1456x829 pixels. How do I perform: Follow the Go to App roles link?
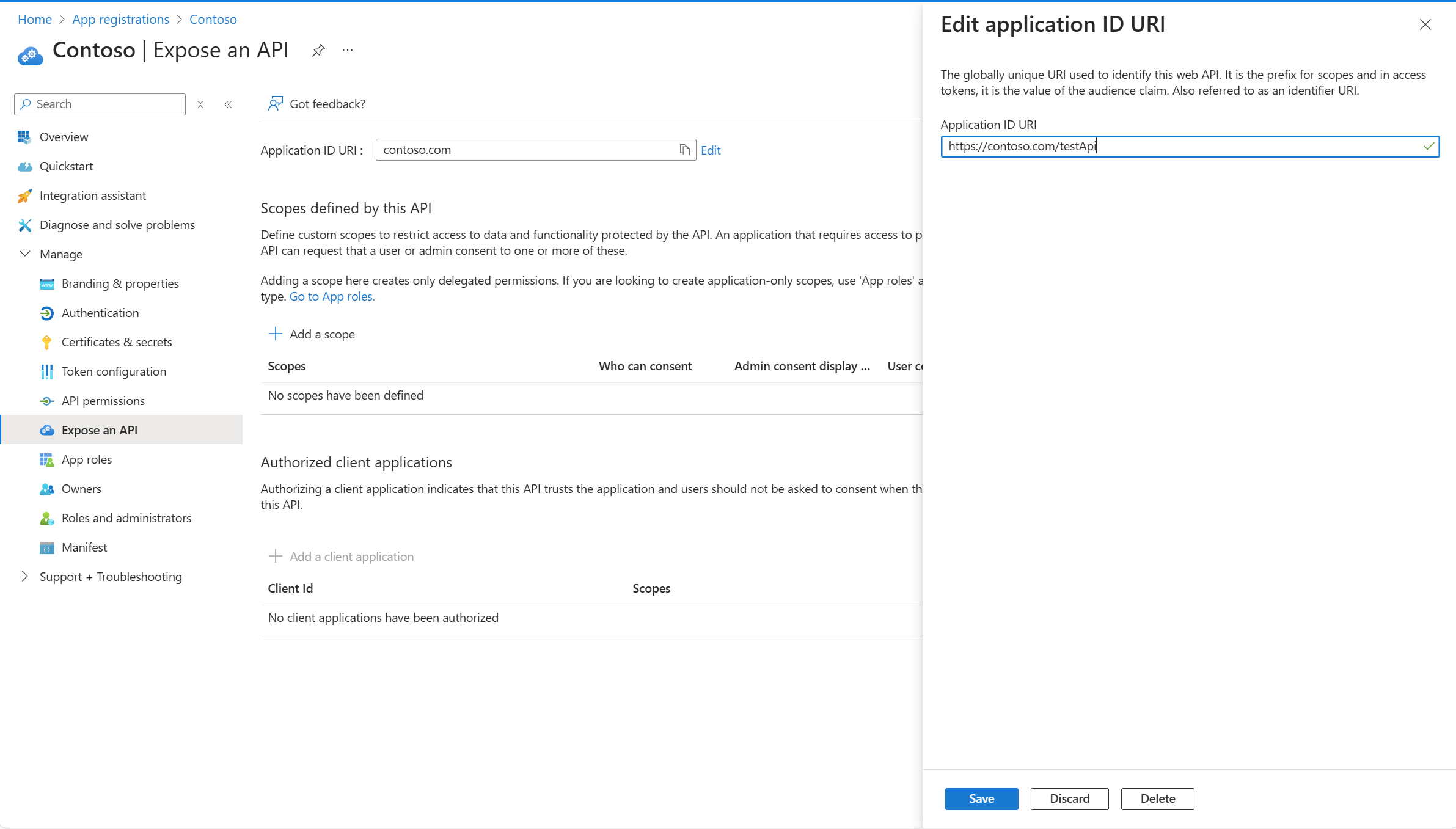click(332, 297)
